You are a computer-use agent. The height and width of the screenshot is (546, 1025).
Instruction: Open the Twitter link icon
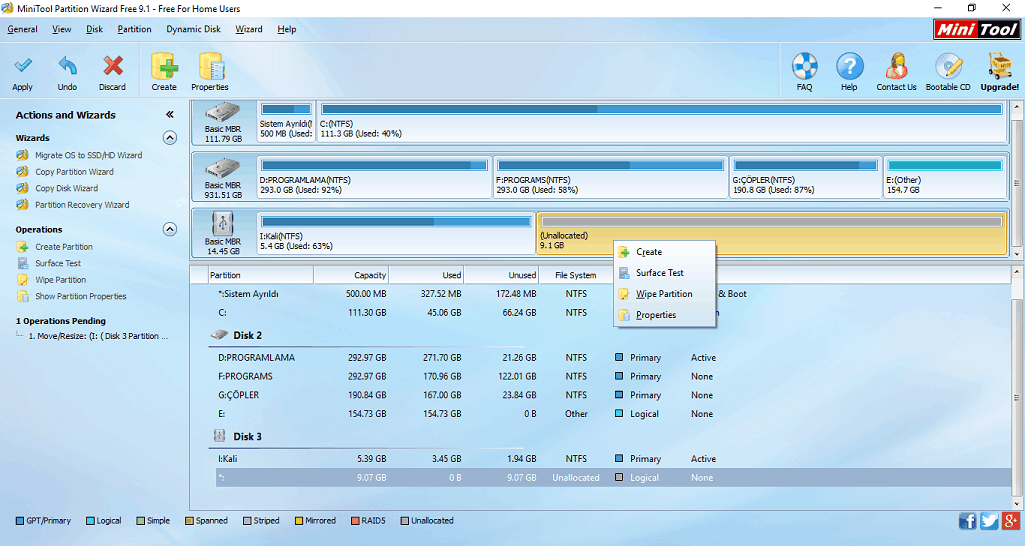[989, 520]
